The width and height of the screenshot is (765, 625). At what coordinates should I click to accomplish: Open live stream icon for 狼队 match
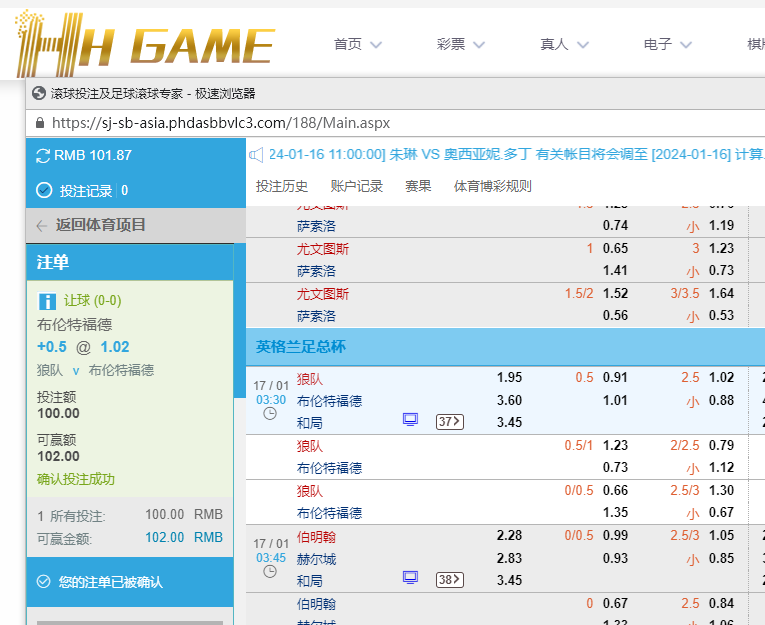point(410,420)
